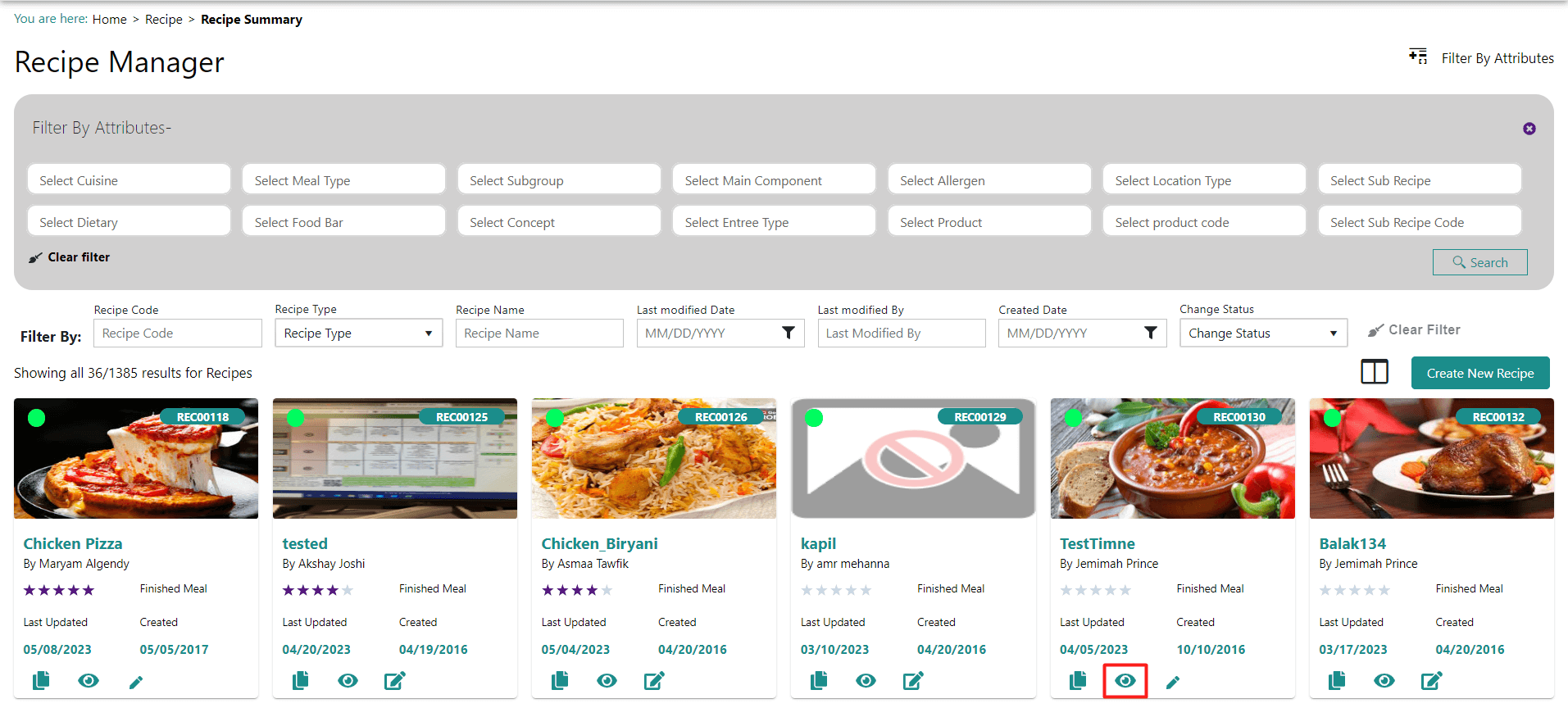This screenshot has height=708, width=1568.
Task: Click eye icon on Balak134 card
Action: [x=1384, y=681]
